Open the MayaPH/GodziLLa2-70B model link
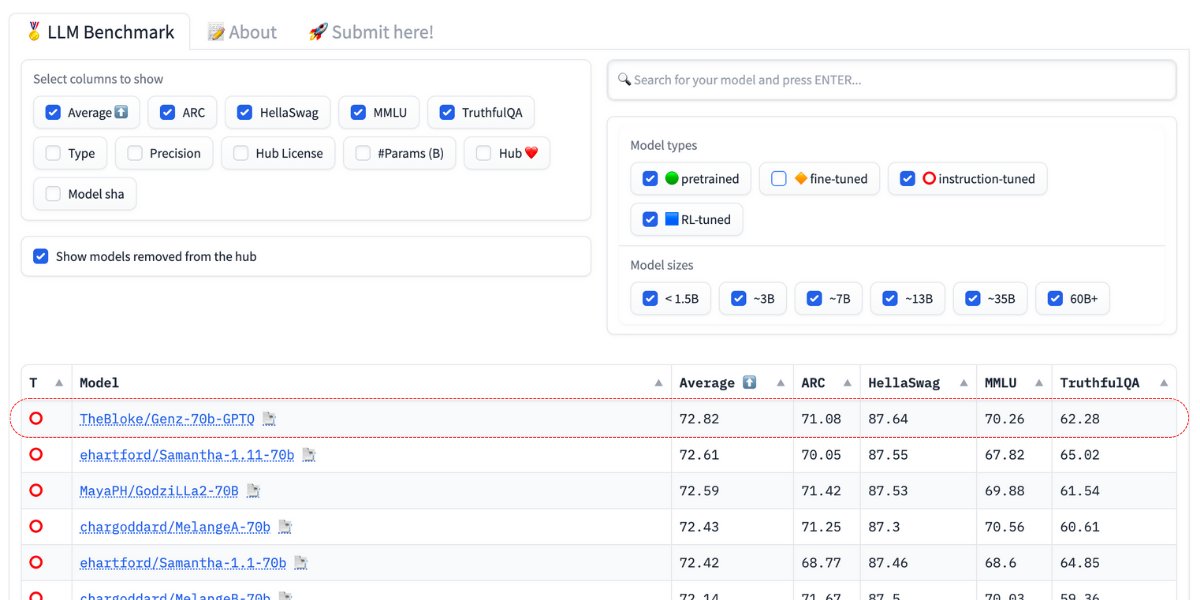The width and height of the screenshot is (1200, 600). click(x=159, y=491)
